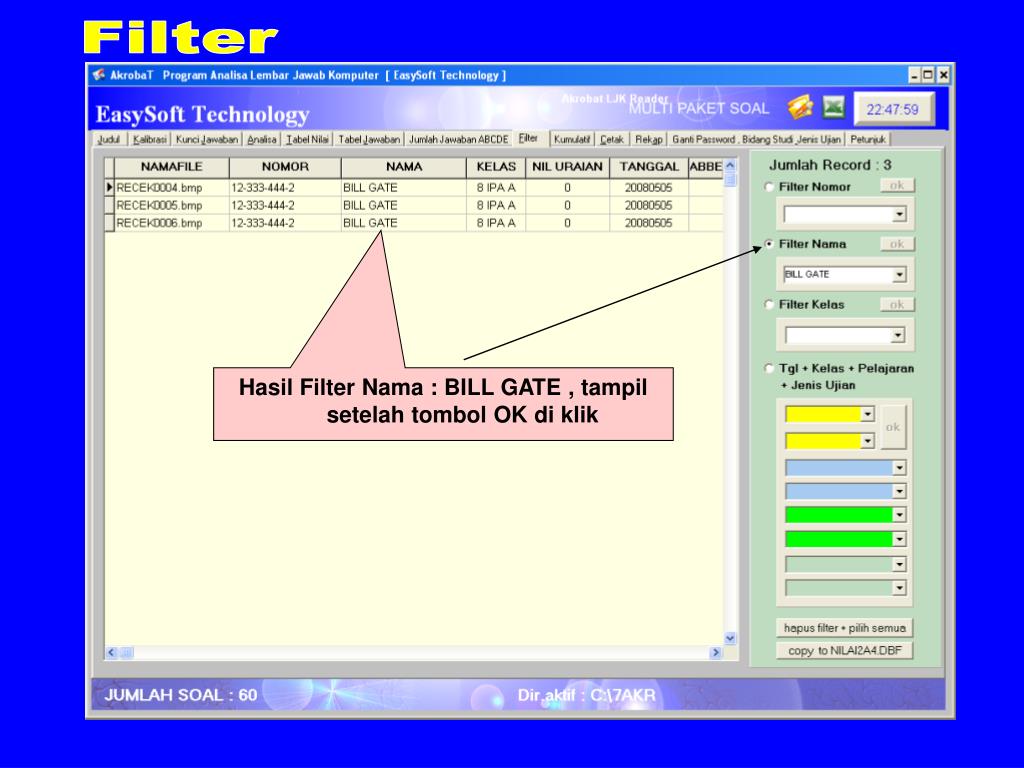
Task: Click hapus filter + pilih semua button
Action: 845,628
